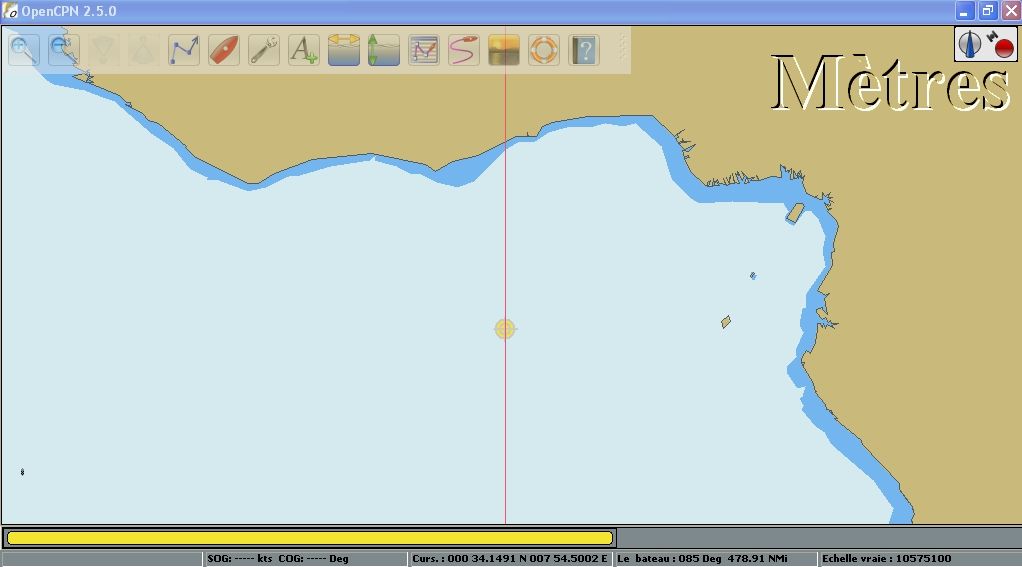Change color scheme with sunset icon

pos(504,49)
